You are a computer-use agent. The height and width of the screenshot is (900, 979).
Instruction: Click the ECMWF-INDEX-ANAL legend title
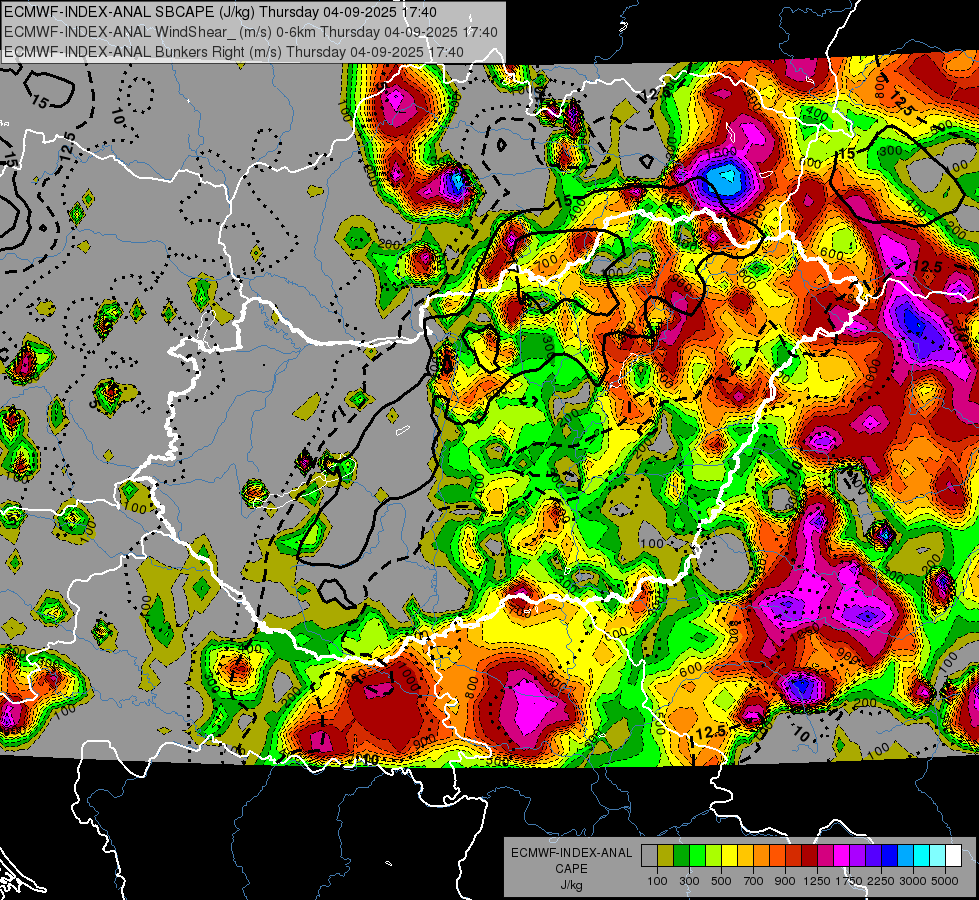coord(571,853)
